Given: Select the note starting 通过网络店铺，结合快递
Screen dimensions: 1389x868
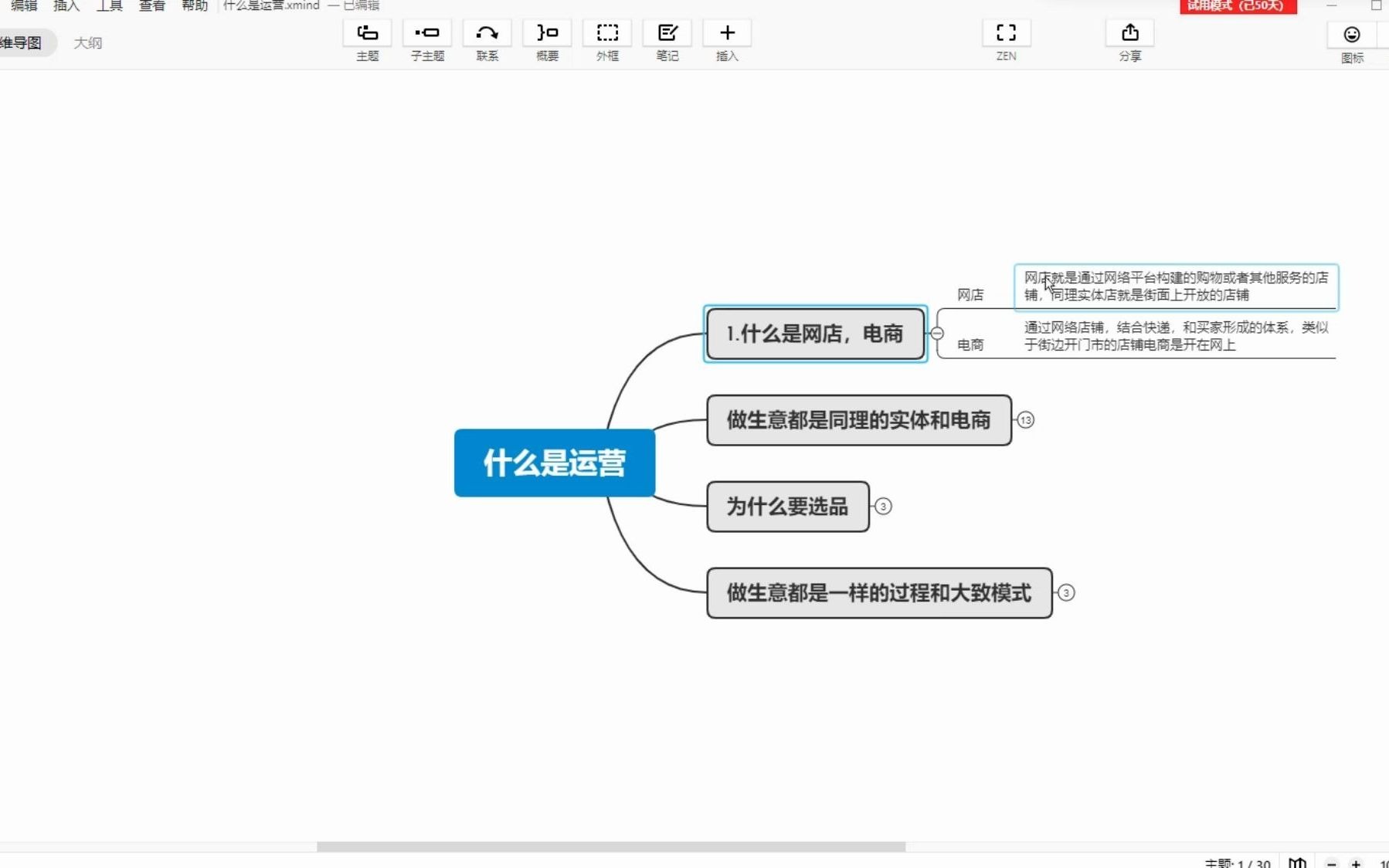Looking at the screenshot, I should click(1176, 336).
